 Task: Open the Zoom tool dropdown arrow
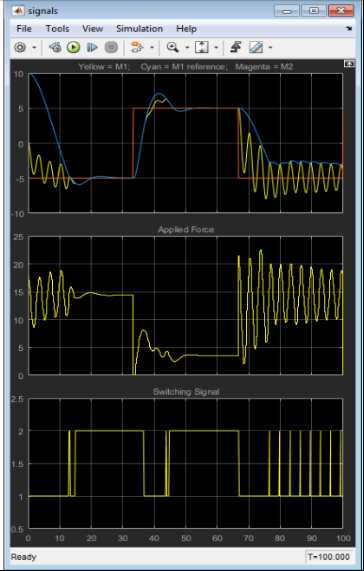[187, 47]
